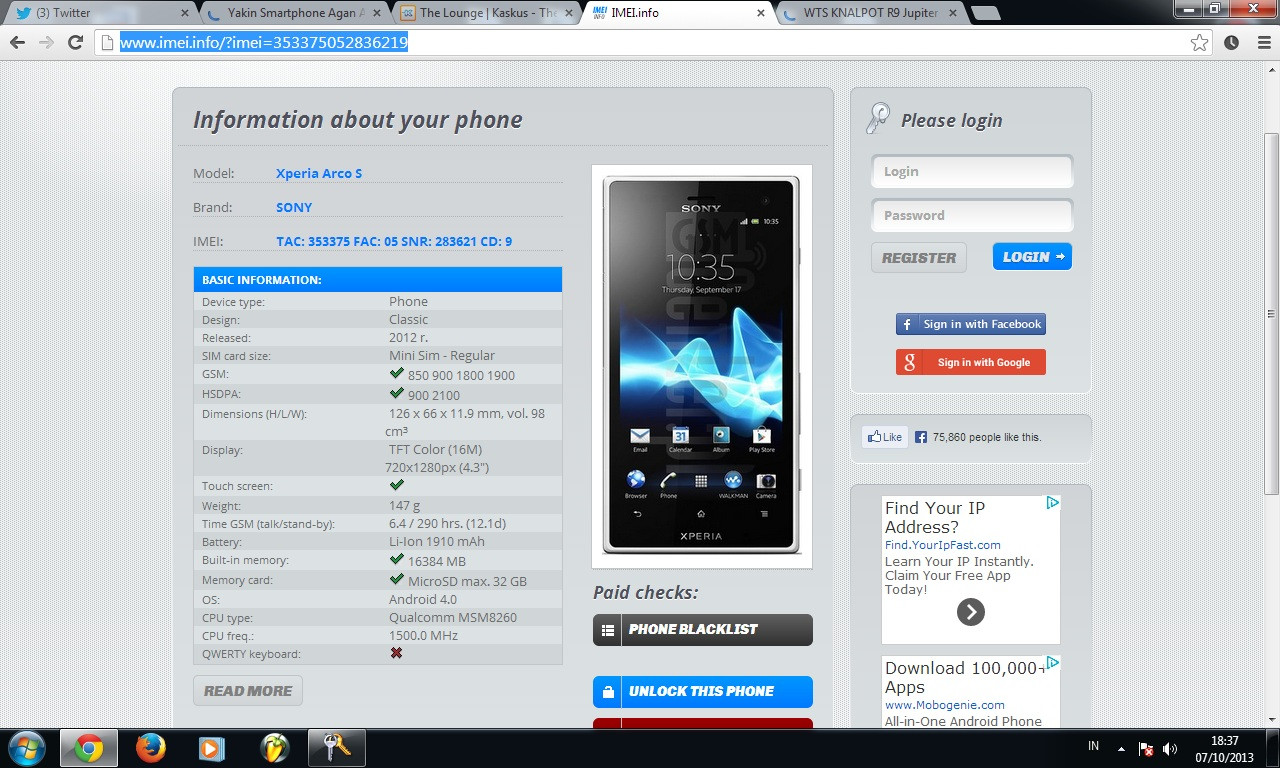This screenshot has width=1280, height=768.
Task: Launch Firefox from the taskbar
Action: pyautogui.click(x=150, y=748)
